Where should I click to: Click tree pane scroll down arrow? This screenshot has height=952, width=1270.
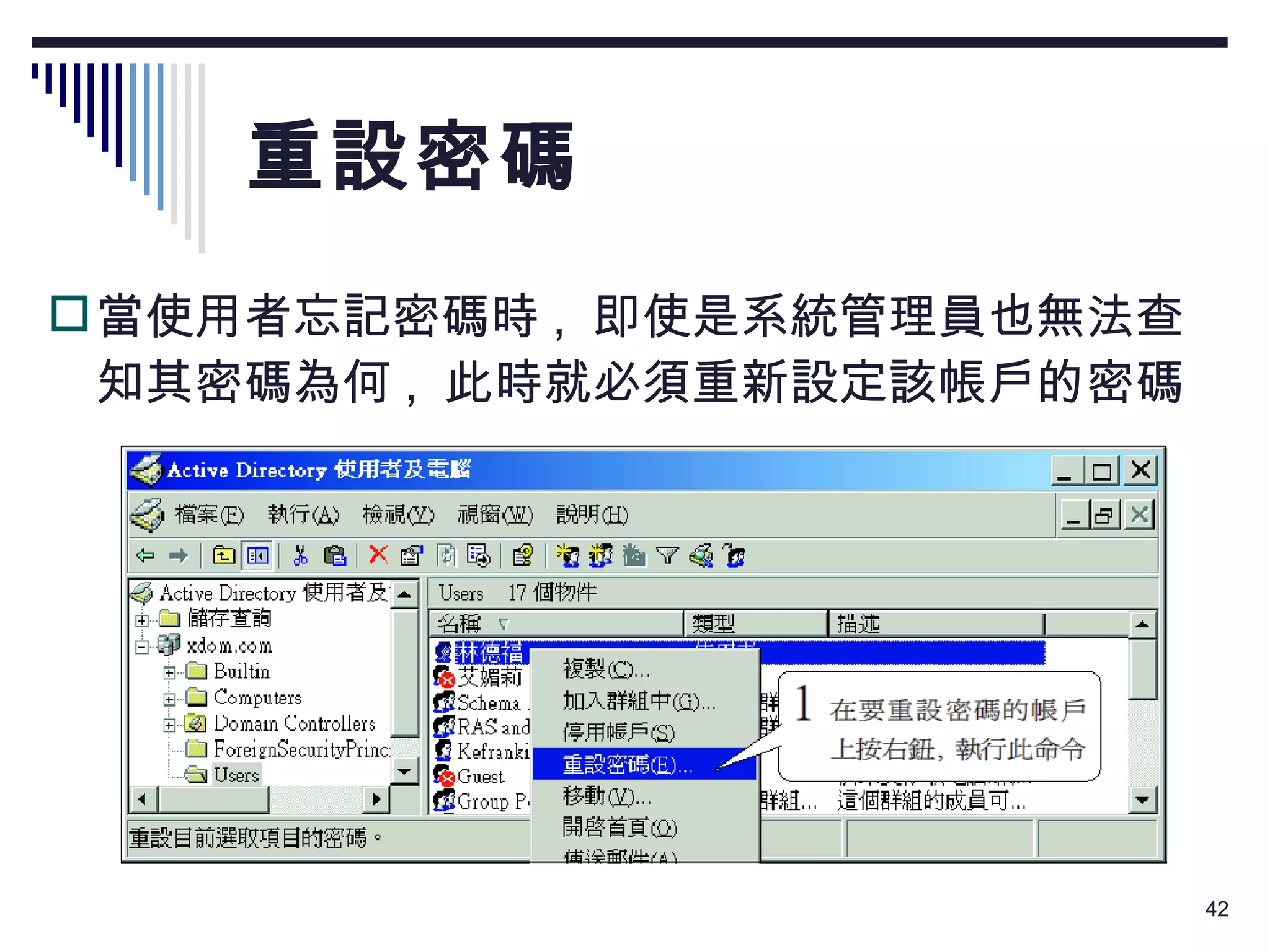(x=405, y=771)
